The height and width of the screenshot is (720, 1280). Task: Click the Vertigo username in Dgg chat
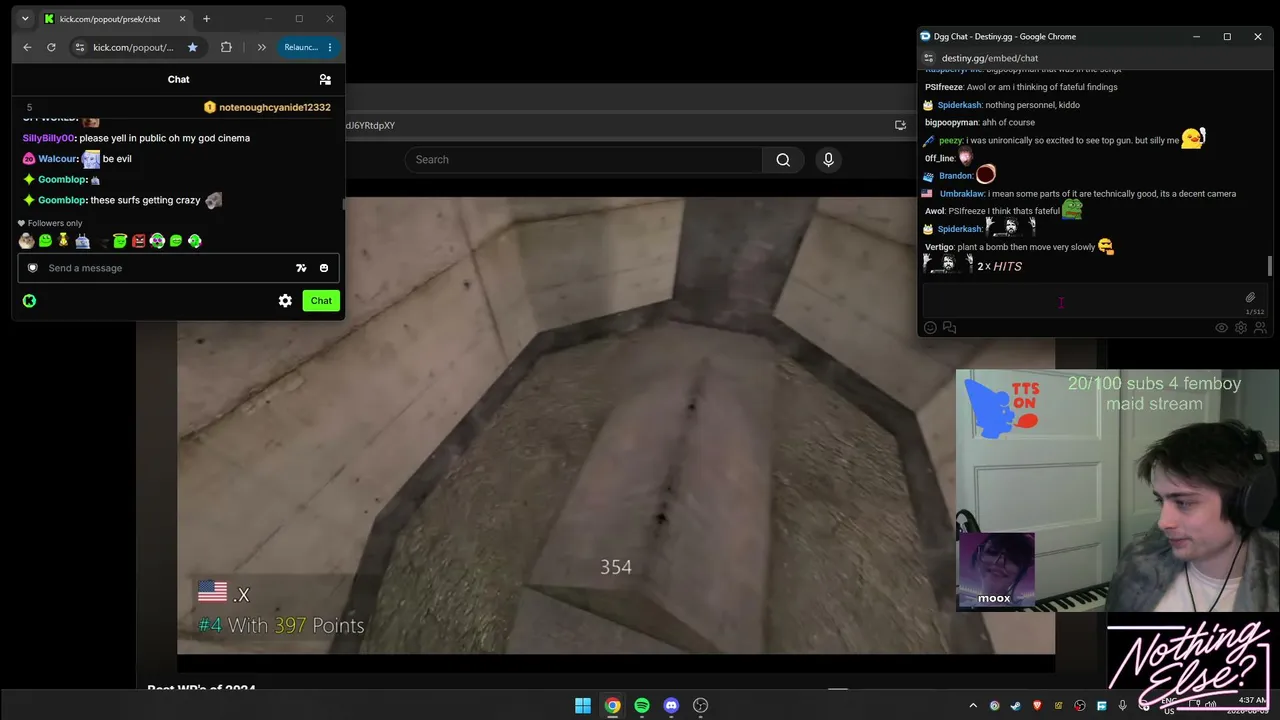[939, 247]
